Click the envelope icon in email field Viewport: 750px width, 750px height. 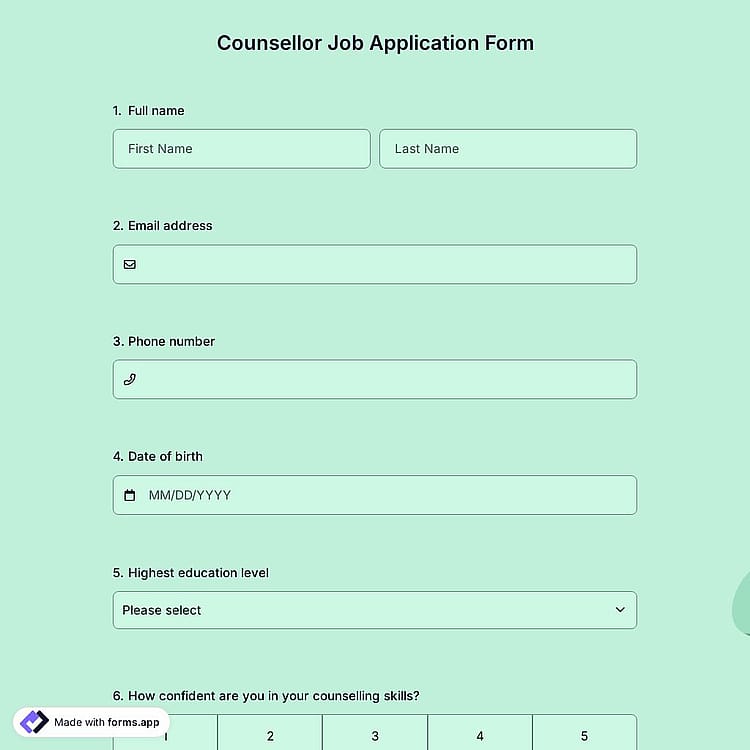click(130, 265)
